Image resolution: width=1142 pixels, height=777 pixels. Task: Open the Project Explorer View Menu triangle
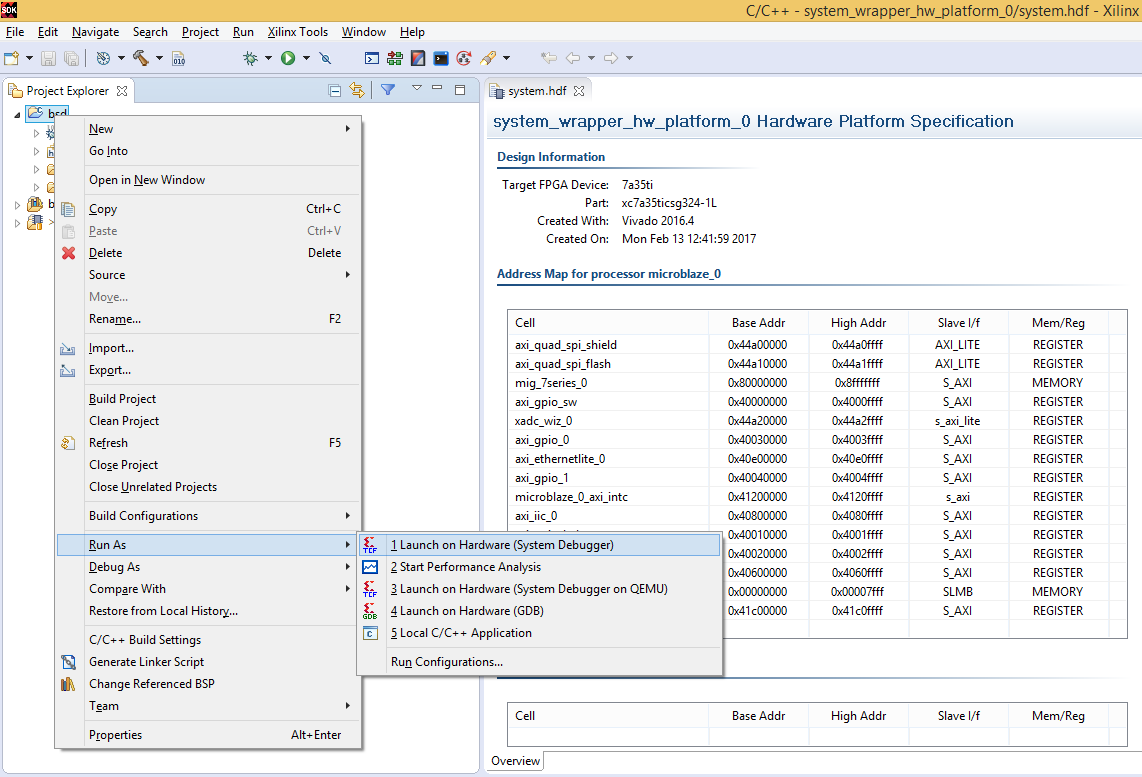(417, 88)
